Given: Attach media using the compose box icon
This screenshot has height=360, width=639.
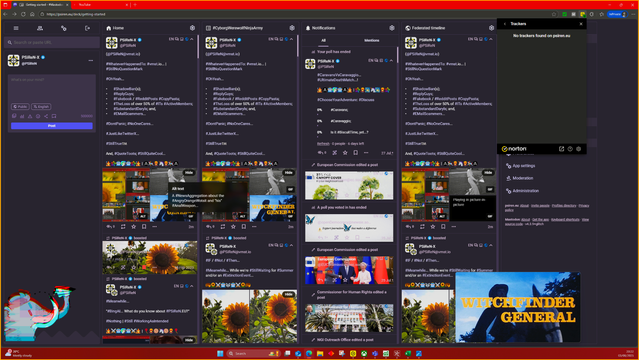Looking at the screenshot, I should coord(14,116).
